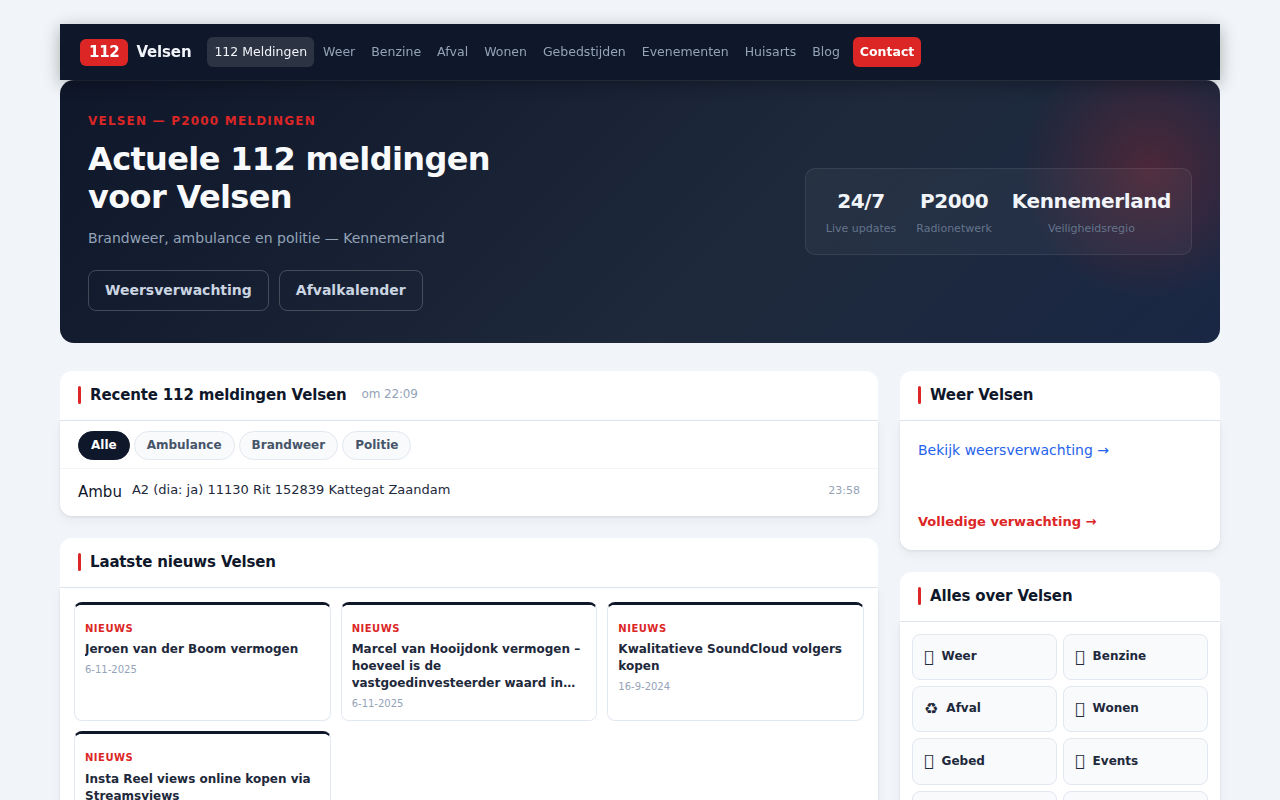The image size is (1280, 800).
Task: Open the Gebedstijden menu item
Action: point(584,52)
